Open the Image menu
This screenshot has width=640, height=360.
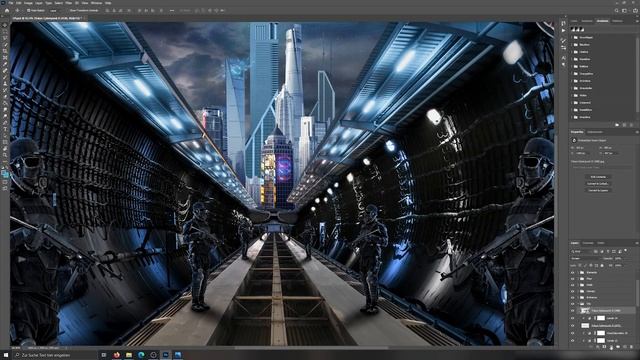[28, 3]
